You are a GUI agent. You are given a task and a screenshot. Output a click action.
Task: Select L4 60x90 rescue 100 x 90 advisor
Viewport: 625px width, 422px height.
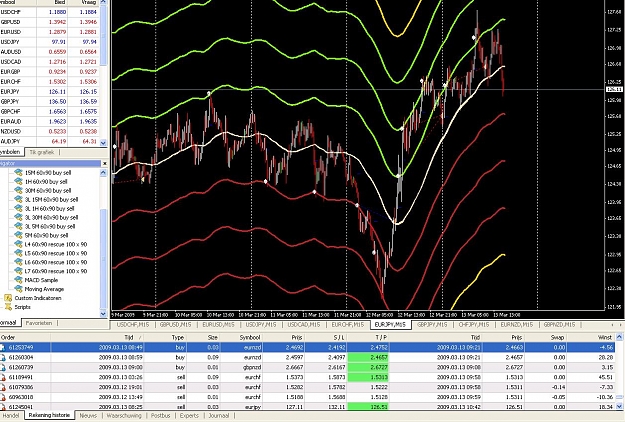click(55, 244)
